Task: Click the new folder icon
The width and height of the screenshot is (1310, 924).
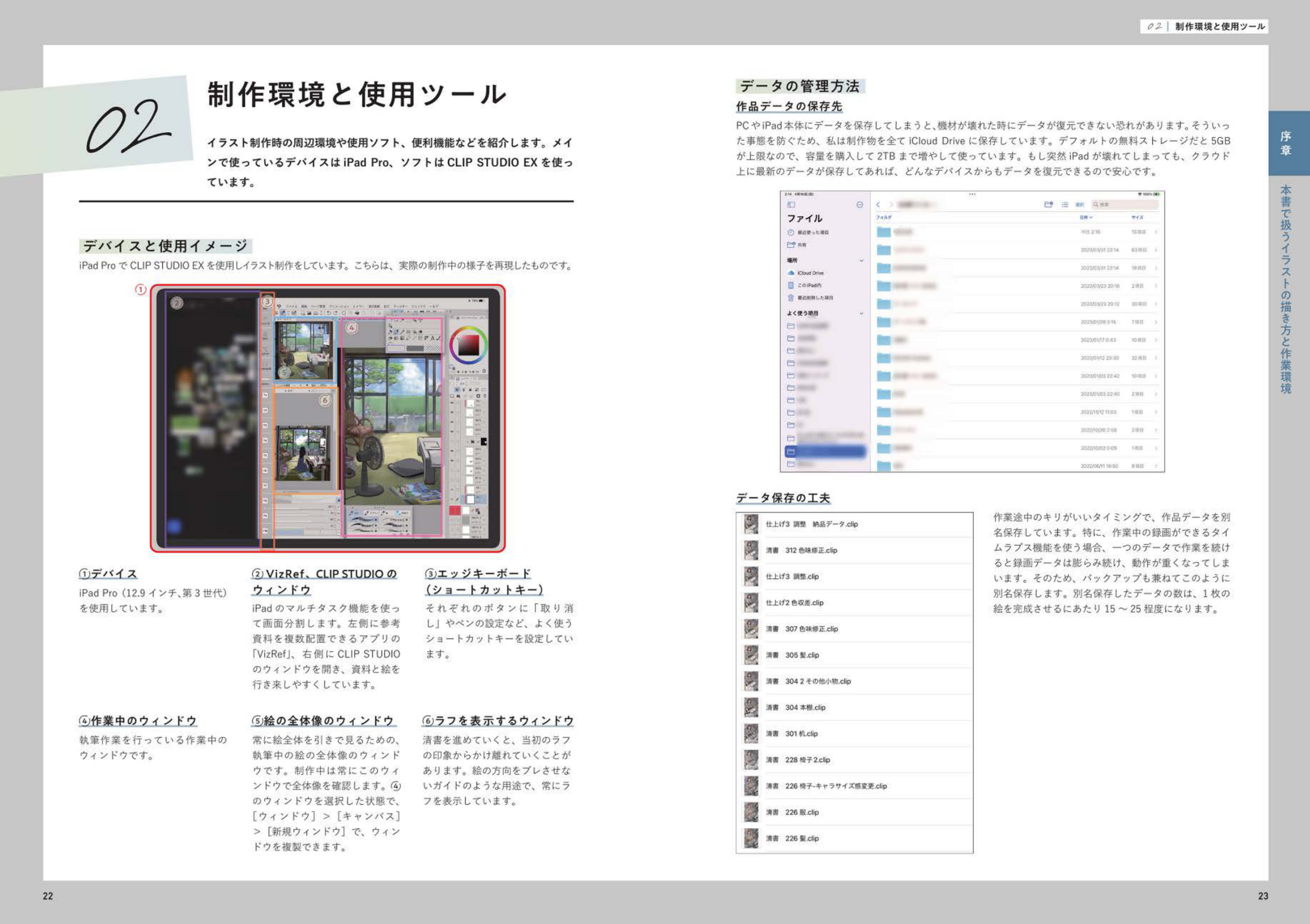Action: point(1048,204)
